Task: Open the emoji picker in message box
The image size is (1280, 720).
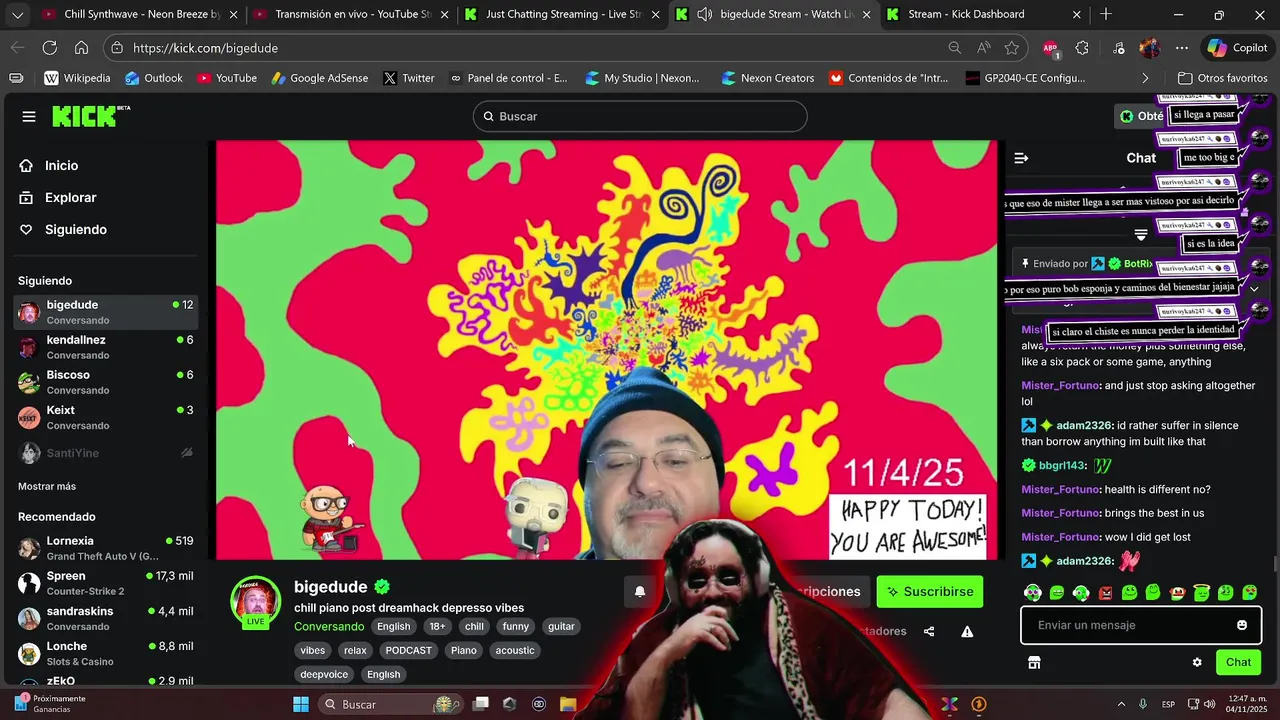Action: (1242, 625)
